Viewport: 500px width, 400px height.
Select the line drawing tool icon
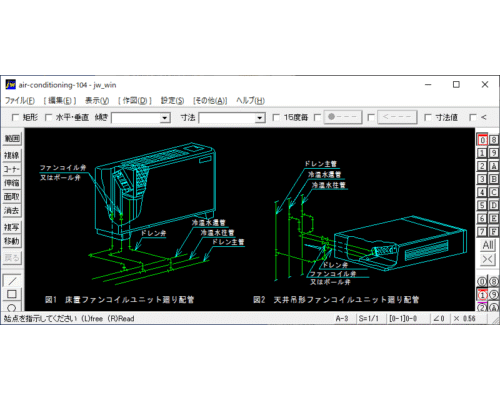pos(12,281)
